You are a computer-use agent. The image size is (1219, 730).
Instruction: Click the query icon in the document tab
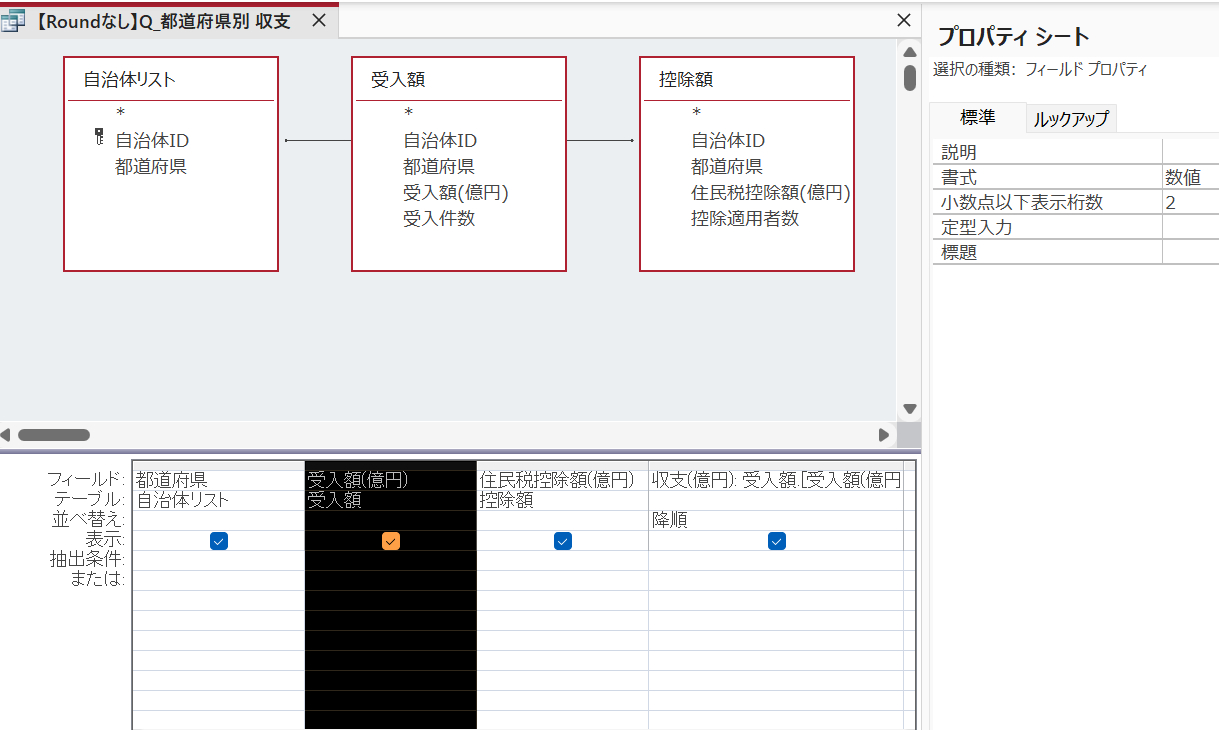pyautogui.click(x=14, y=21)
